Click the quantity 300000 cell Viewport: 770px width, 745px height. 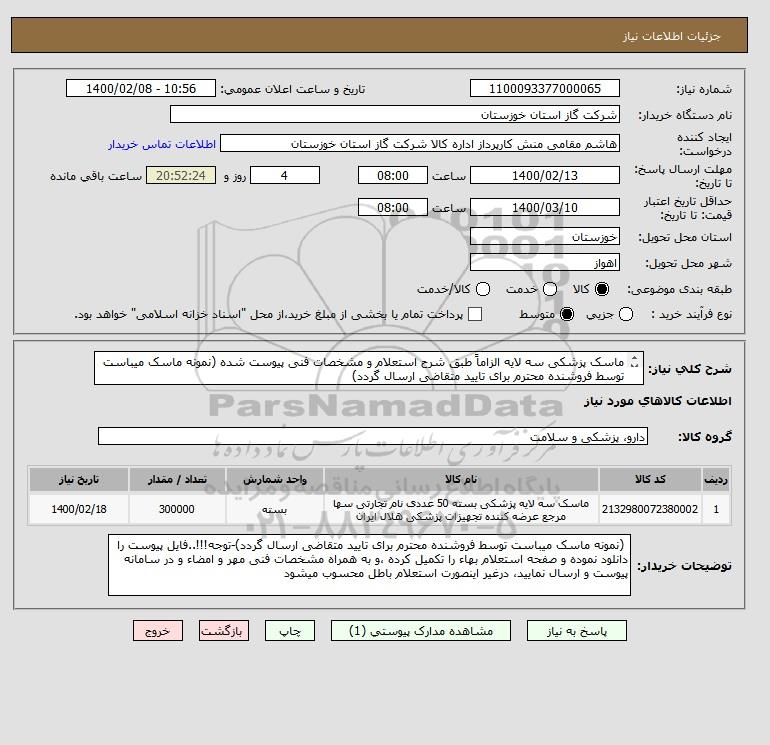click(177, 509)
